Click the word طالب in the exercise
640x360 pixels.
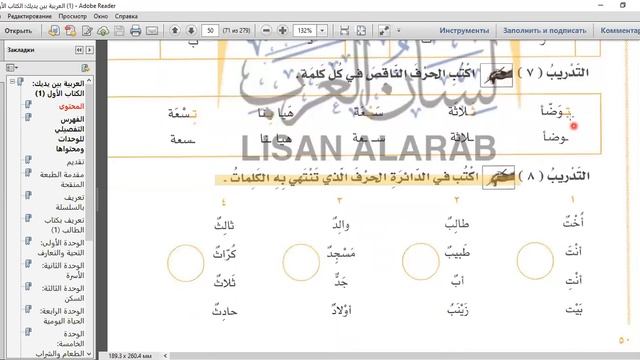point(457,224)
